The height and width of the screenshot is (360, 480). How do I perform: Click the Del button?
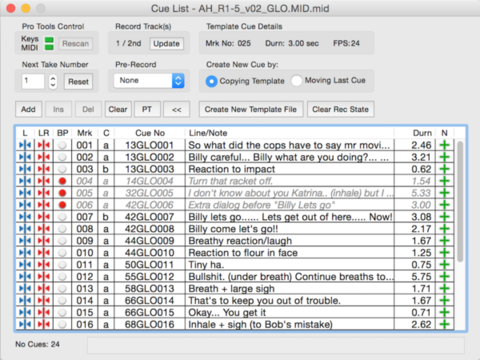[88, 109]
